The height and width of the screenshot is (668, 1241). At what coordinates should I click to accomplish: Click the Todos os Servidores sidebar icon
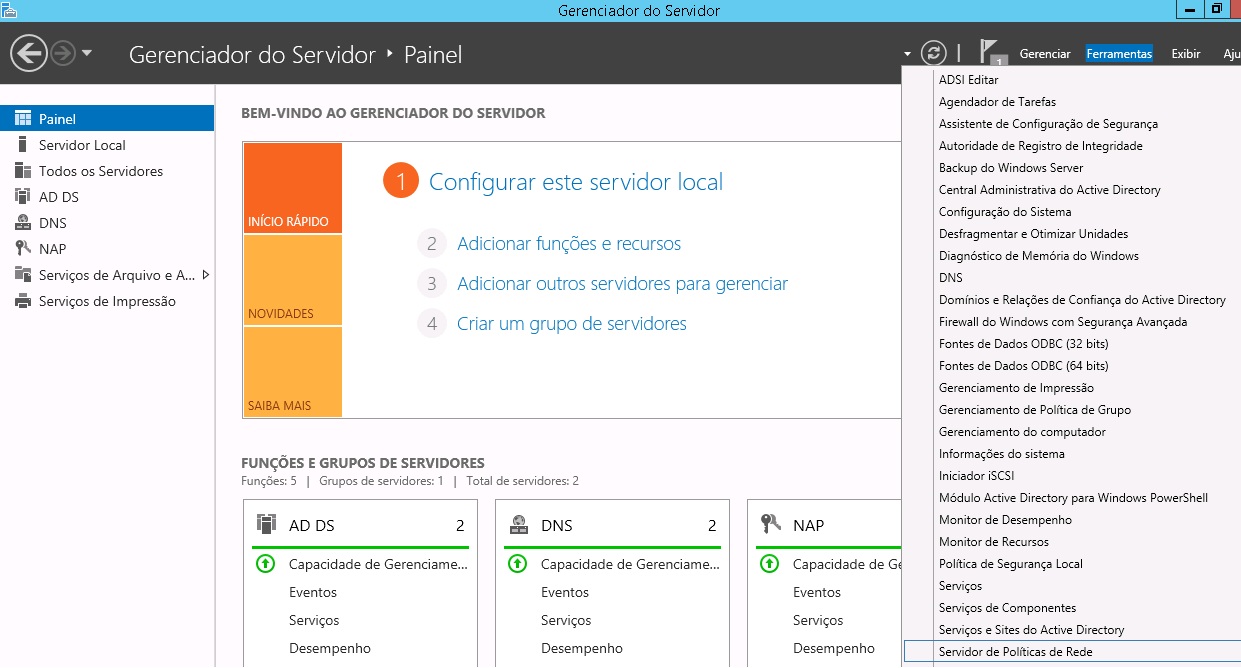(23, 171)
